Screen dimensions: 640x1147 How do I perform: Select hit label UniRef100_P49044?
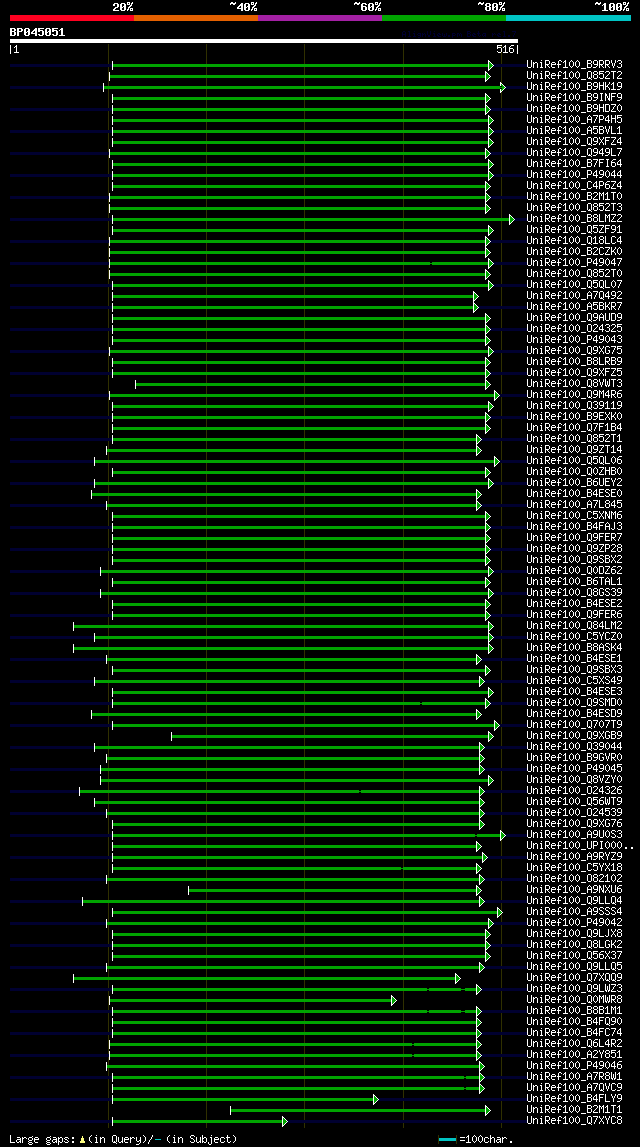click(574, 174)
